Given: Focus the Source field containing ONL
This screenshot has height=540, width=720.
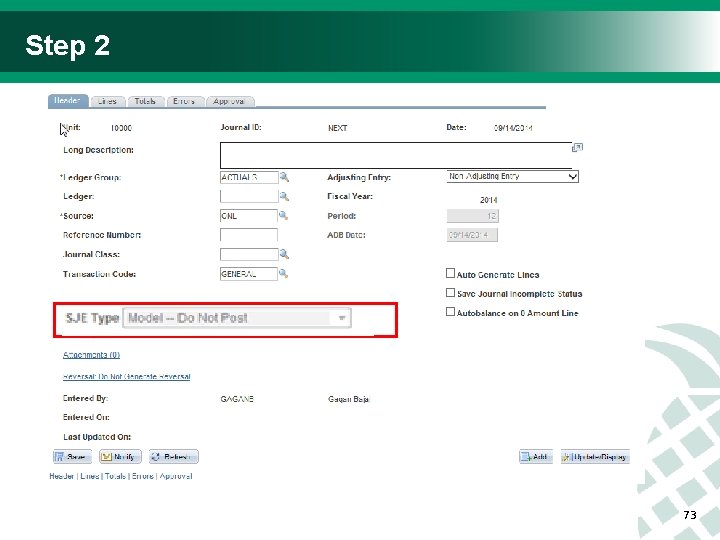Looking at the screenshot, I should point(248,216).
